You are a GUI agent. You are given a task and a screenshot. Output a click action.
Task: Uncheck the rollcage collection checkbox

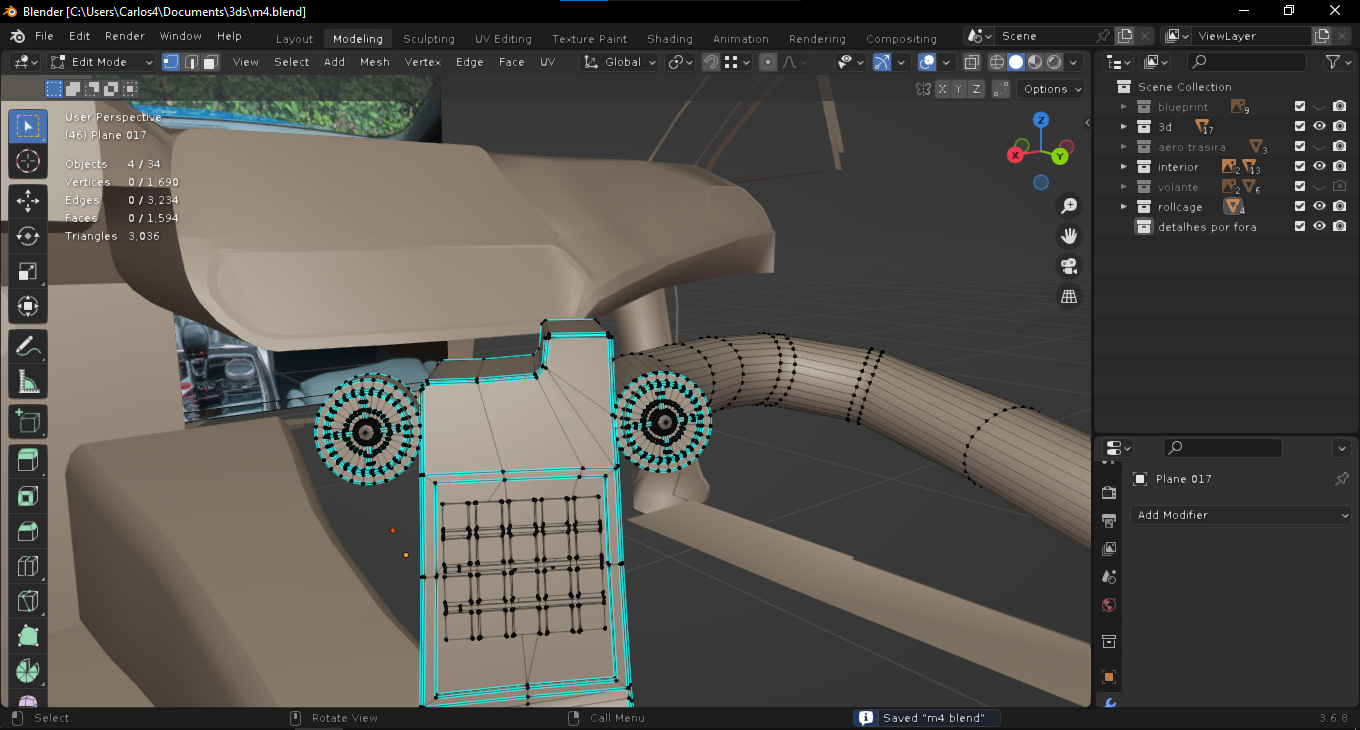click(x=1300, y=207)
